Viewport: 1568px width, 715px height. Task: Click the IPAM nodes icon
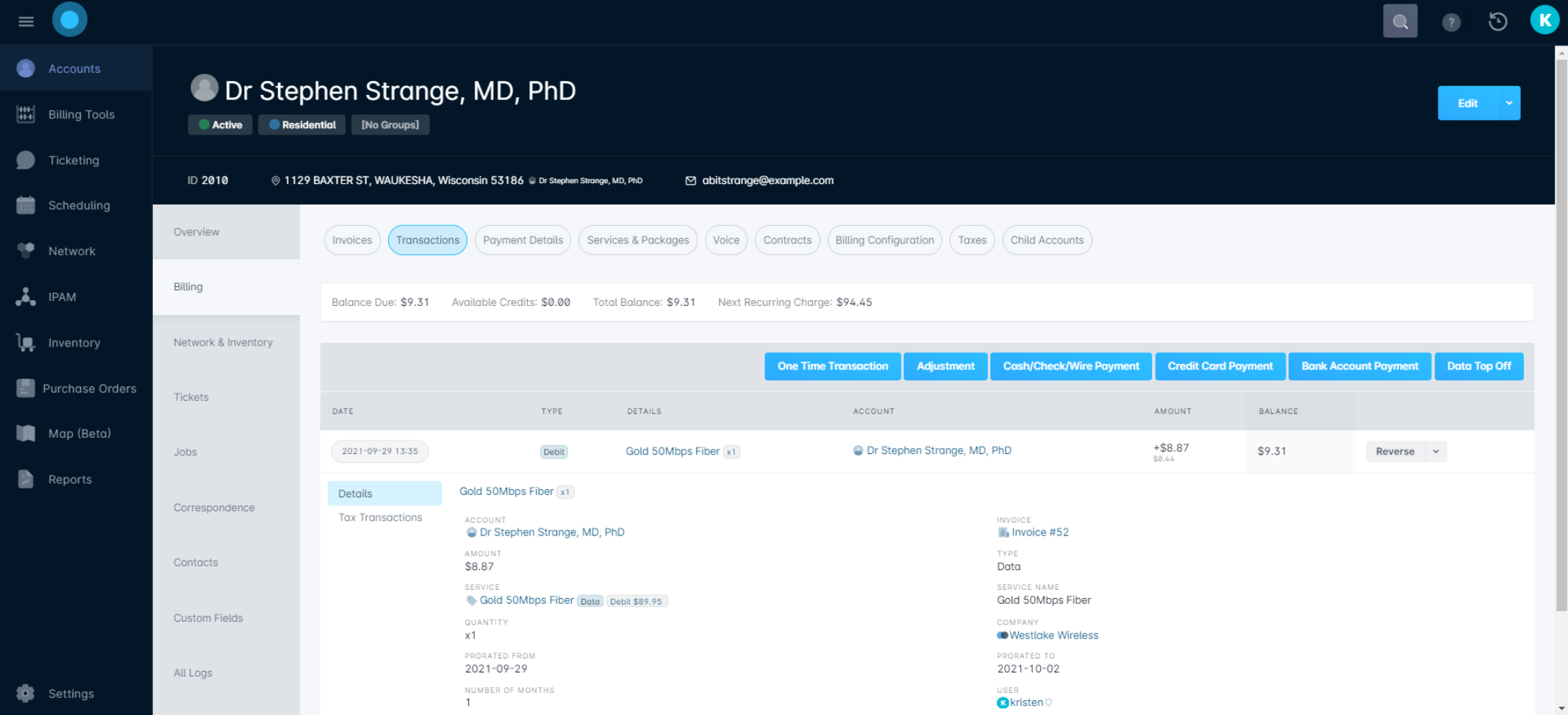[x=26, y=296]
